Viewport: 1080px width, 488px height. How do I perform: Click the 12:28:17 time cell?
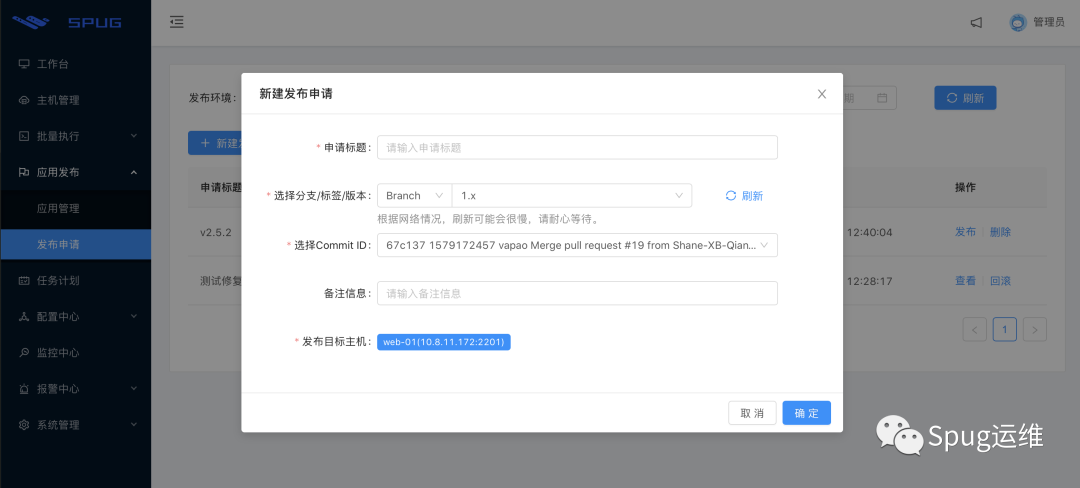point(869,282)
